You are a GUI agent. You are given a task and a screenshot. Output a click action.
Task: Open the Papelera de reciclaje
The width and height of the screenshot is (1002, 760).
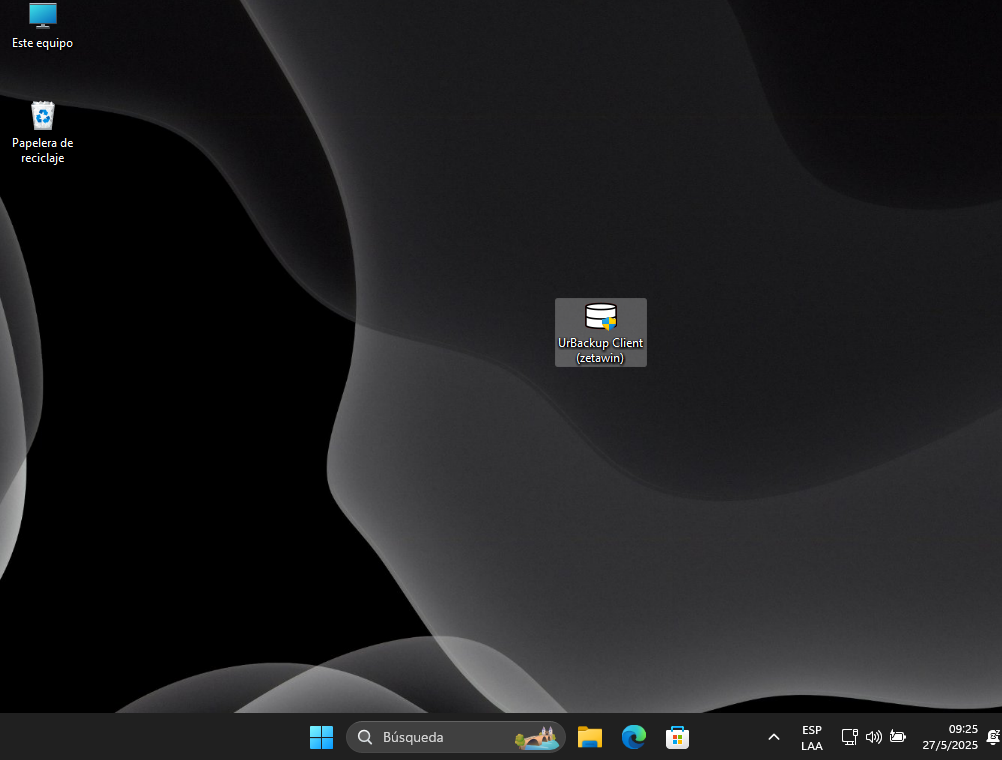tap(42, 114)
